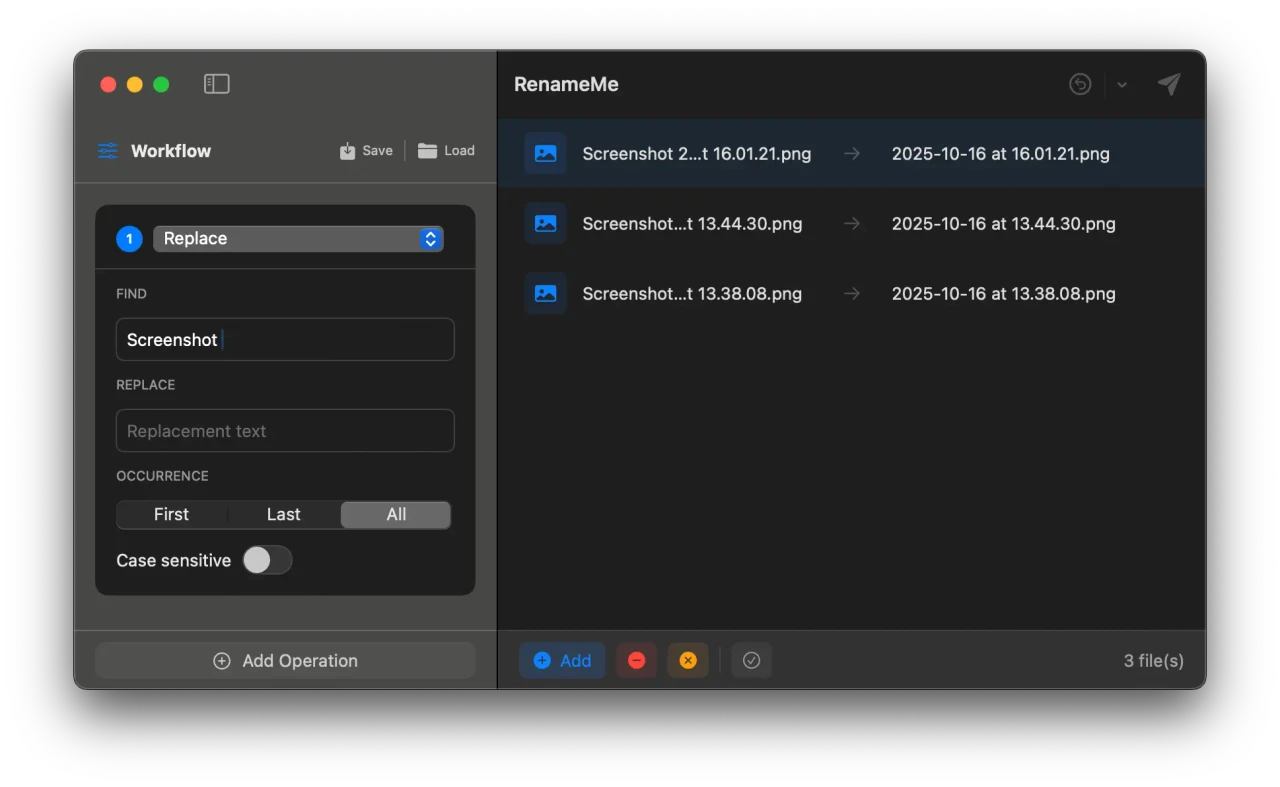Select file Screenshot...t 13.38.08.png

692,293
